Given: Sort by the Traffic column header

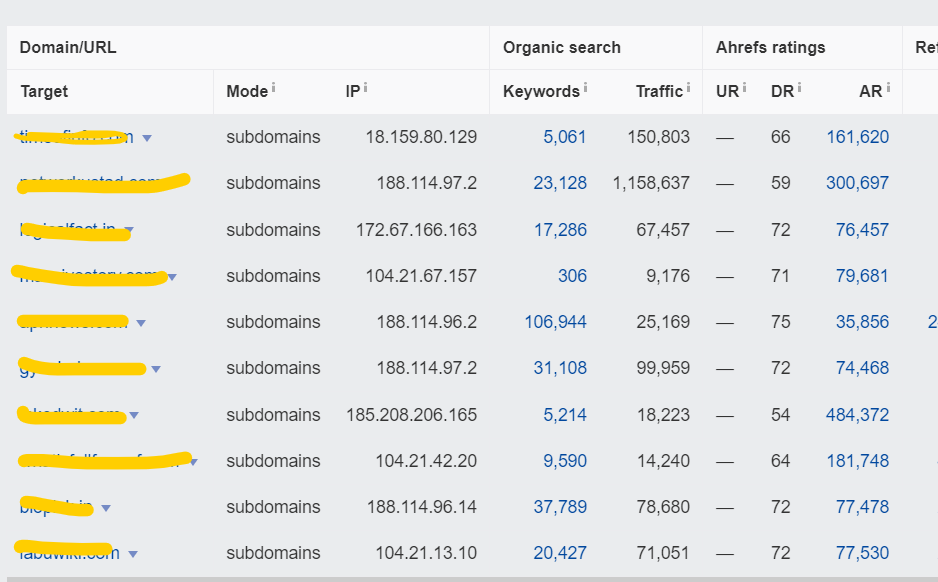Looking at the screenshot, I should click(659, 92).
